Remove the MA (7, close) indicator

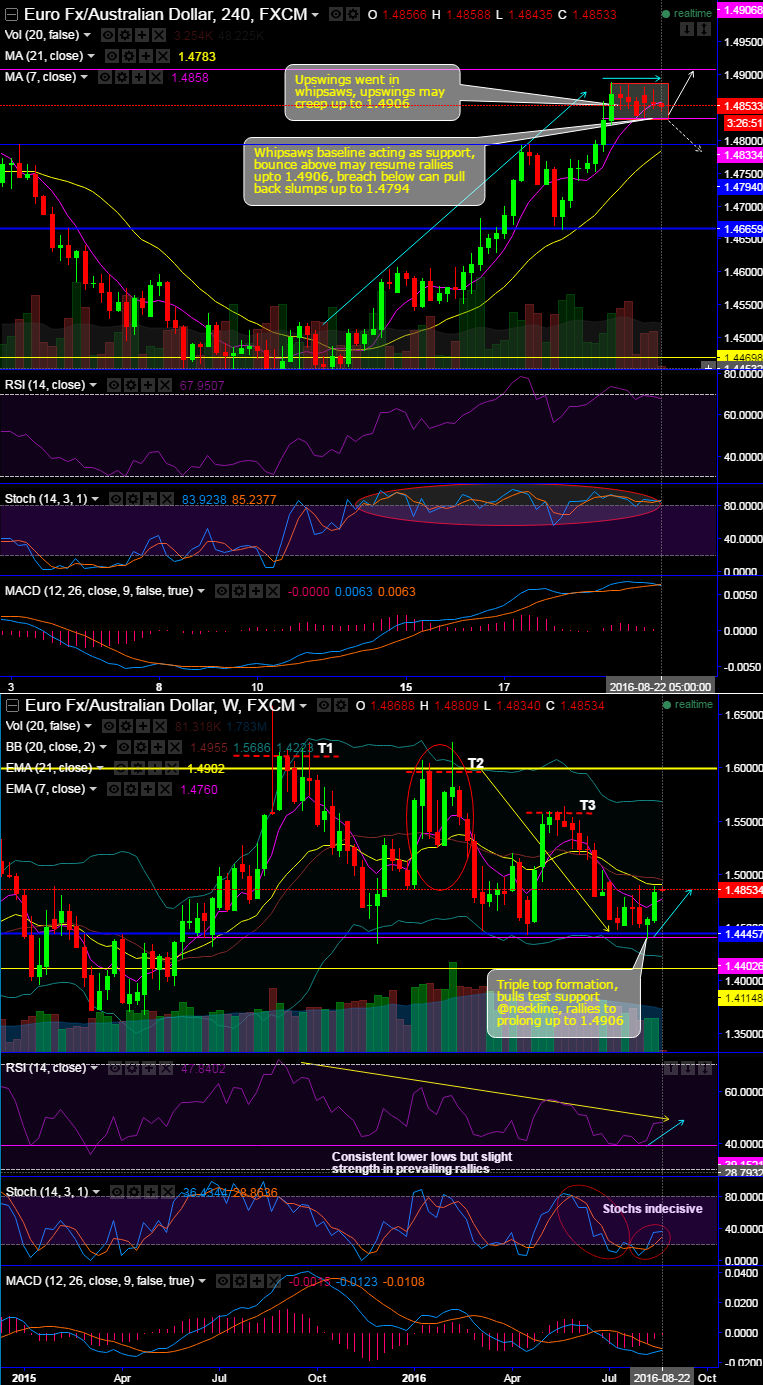(156, 77)
